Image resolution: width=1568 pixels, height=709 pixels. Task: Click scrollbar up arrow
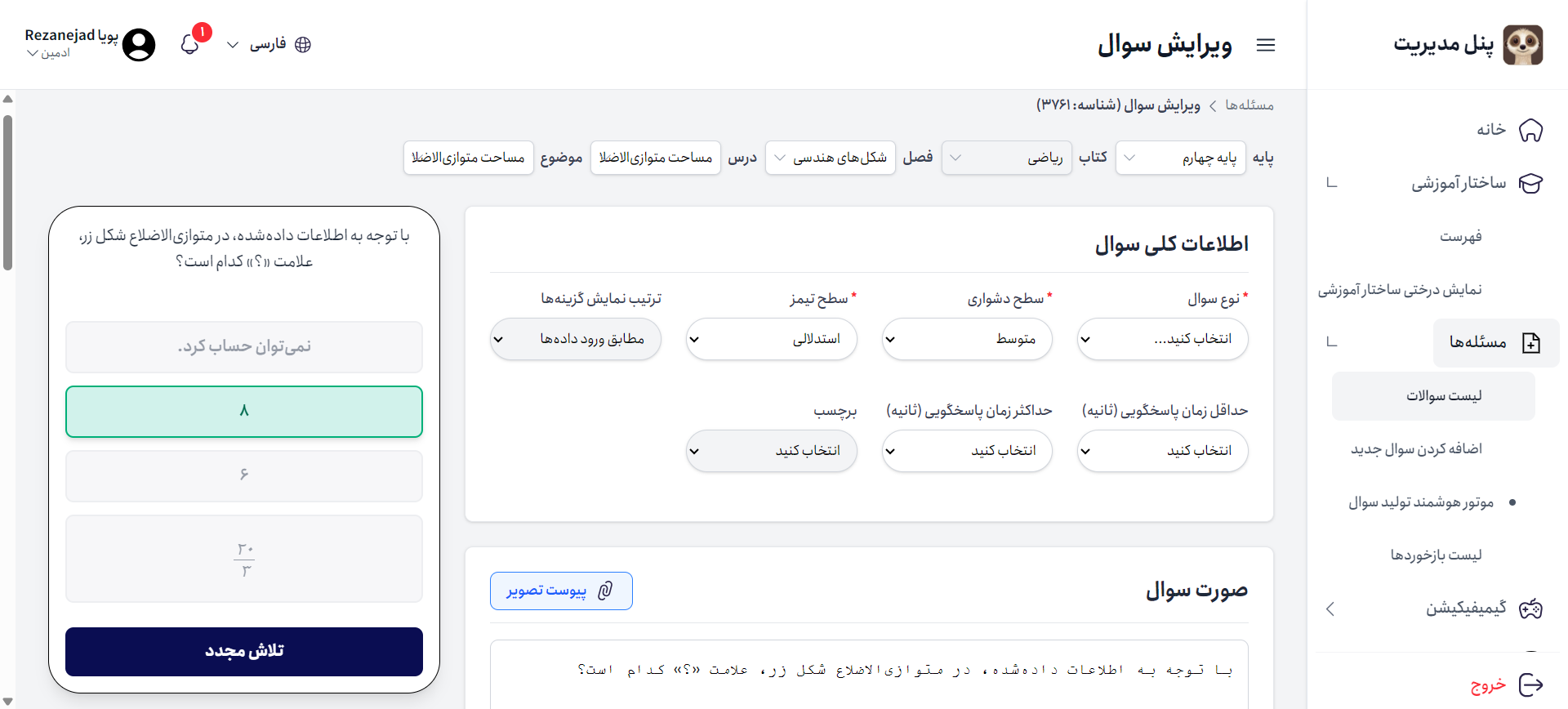pyautogui.click(x=7, y=99)
